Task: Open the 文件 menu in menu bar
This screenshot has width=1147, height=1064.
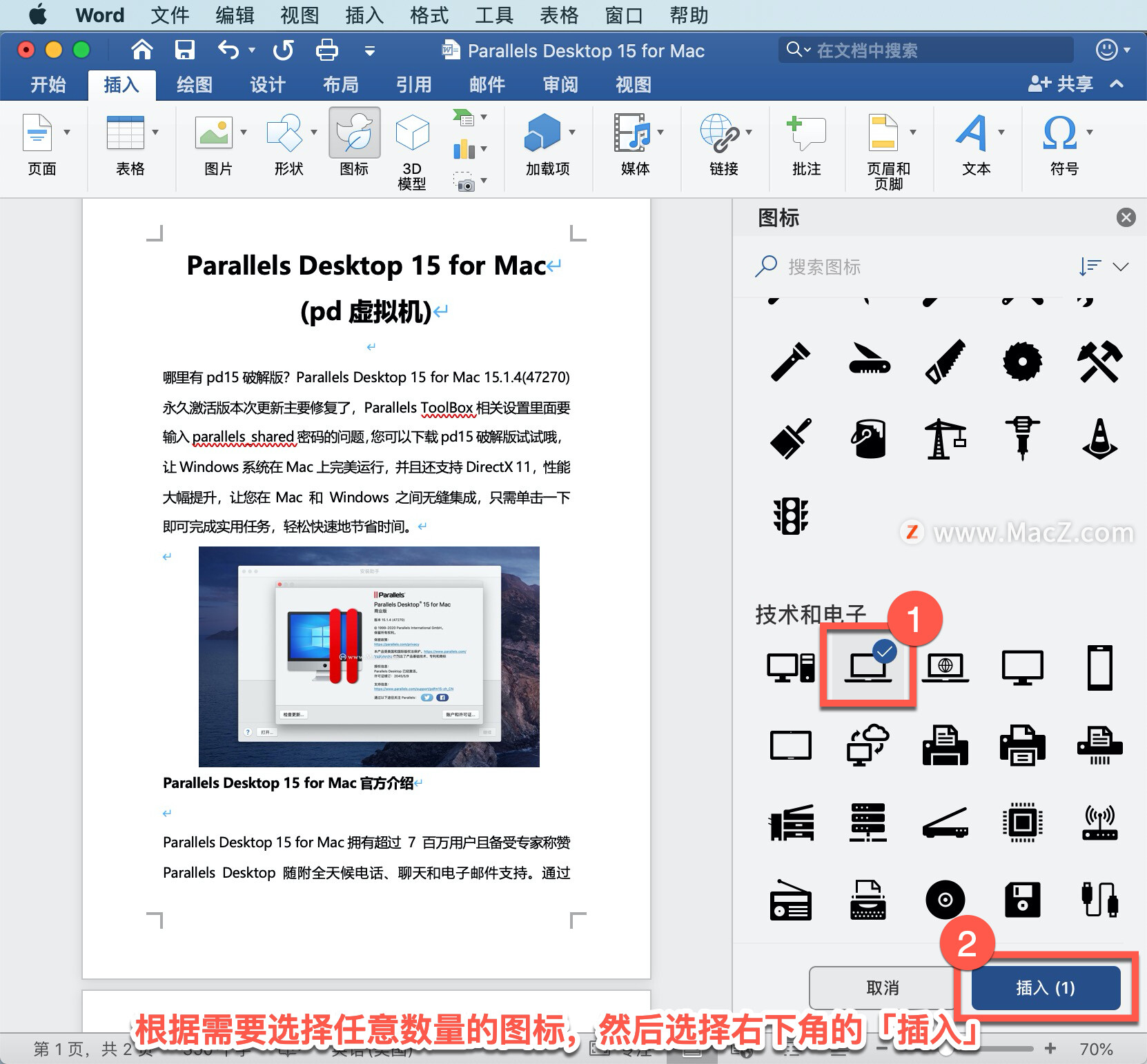Action: pos(170,15)
